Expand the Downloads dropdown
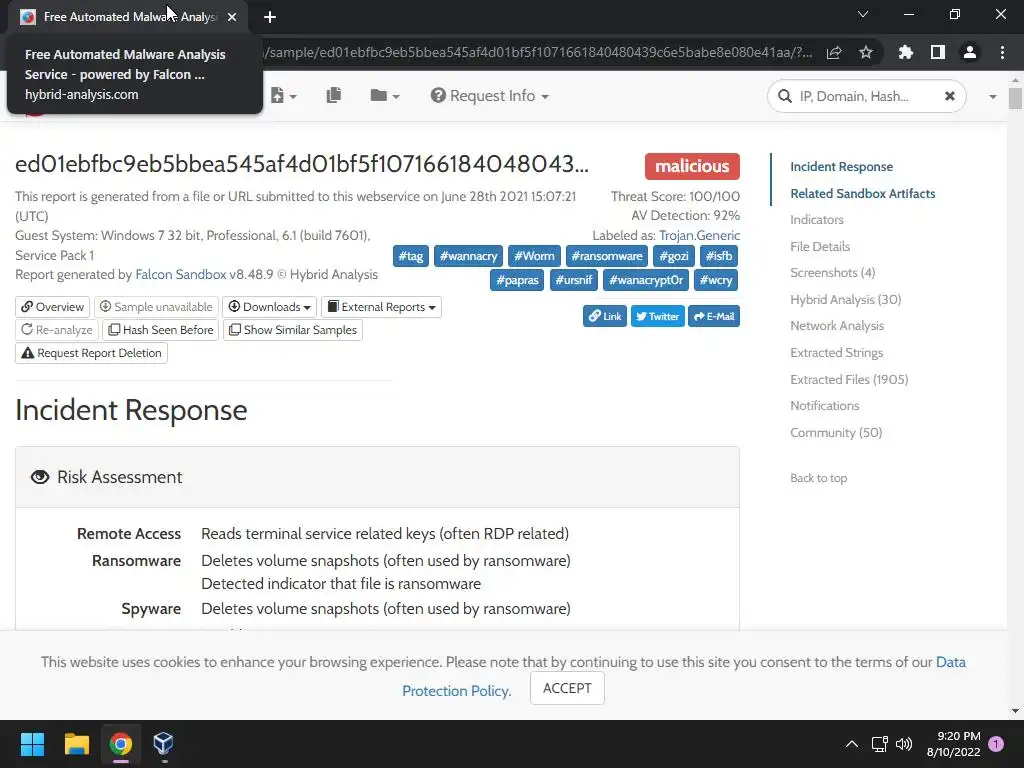Screen dimensions: 1024x768 click(x=269, y=307)
